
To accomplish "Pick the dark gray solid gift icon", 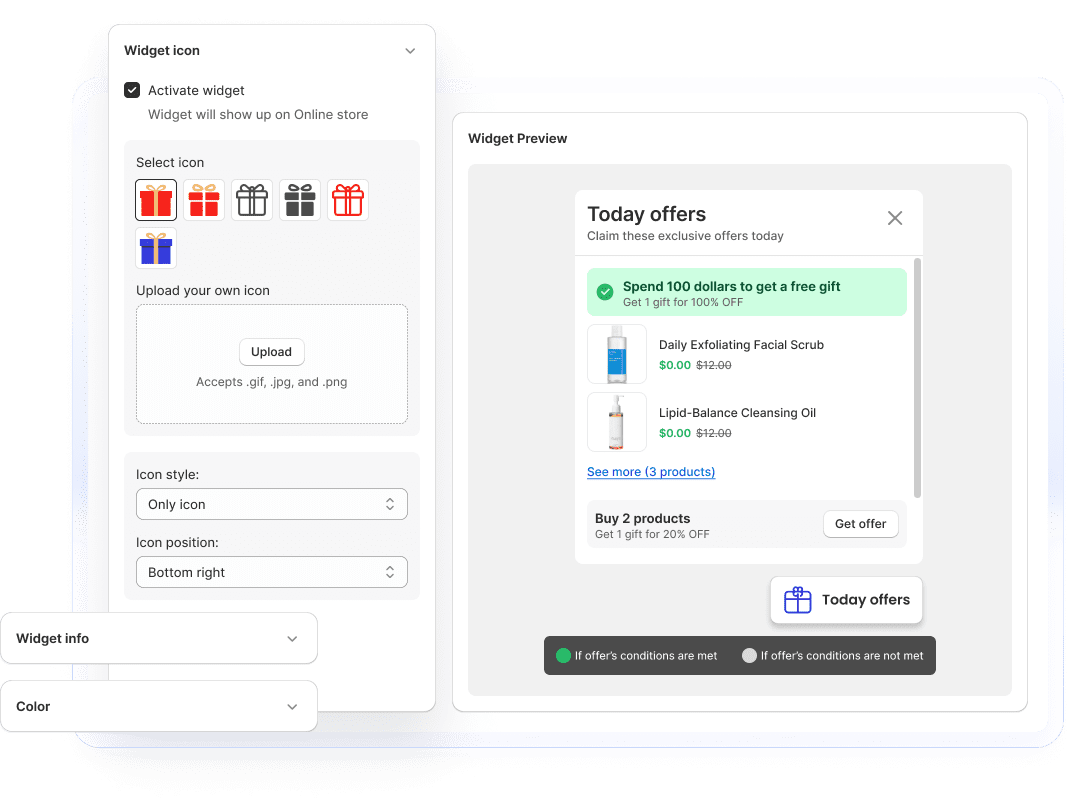I will 300,200.
